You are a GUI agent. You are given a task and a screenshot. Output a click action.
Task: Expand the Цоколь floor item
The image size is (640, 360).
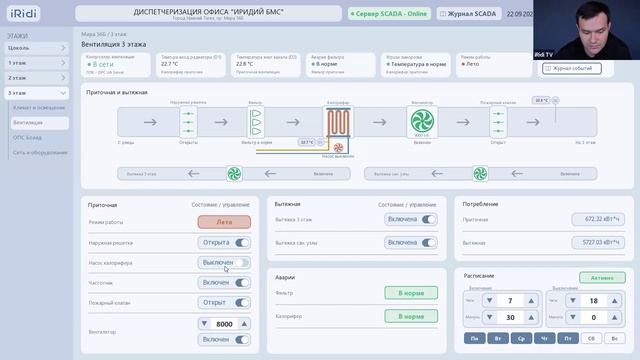click(36, 48)
